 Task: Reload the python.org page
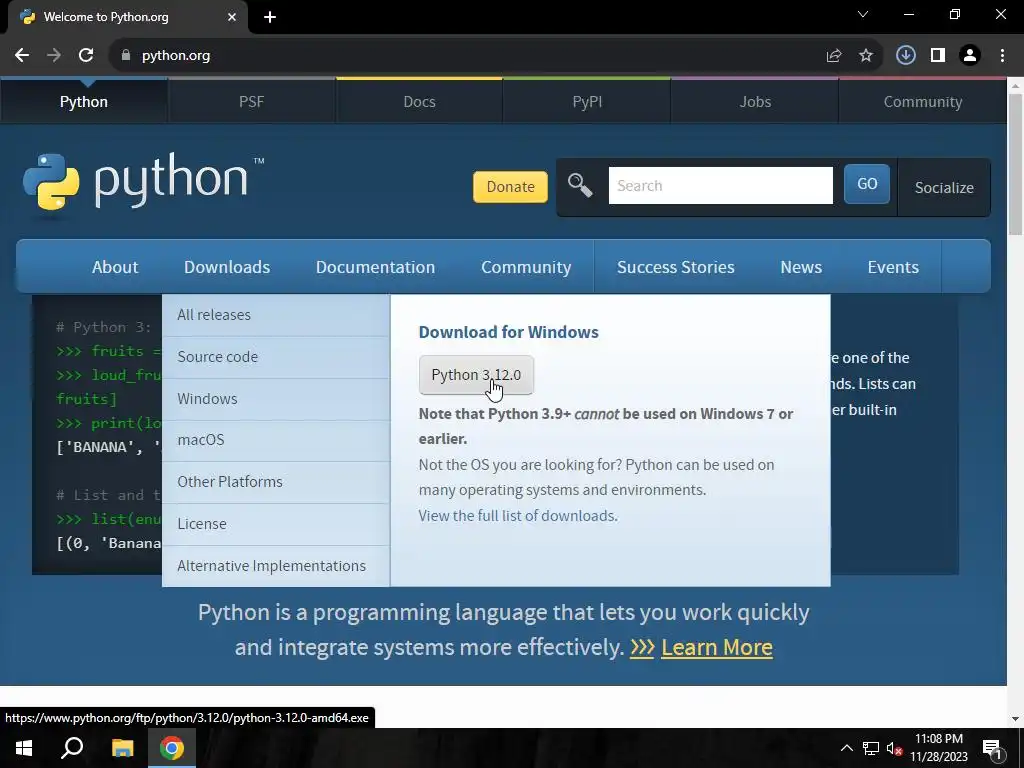[86, 56]
